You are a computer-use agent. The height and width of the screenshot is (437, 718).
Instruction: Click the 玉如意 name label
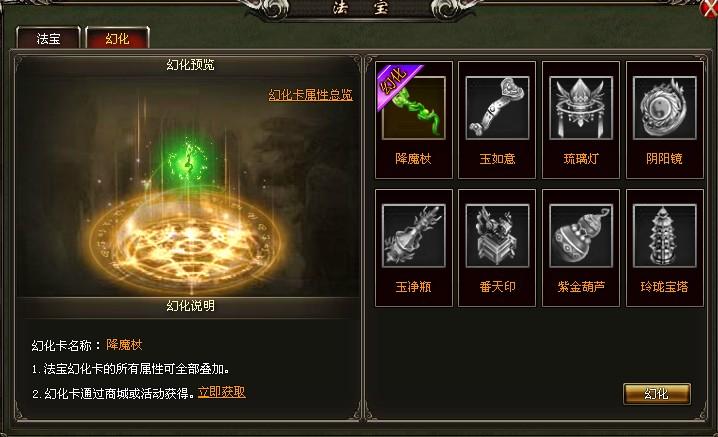coord(497,158)
